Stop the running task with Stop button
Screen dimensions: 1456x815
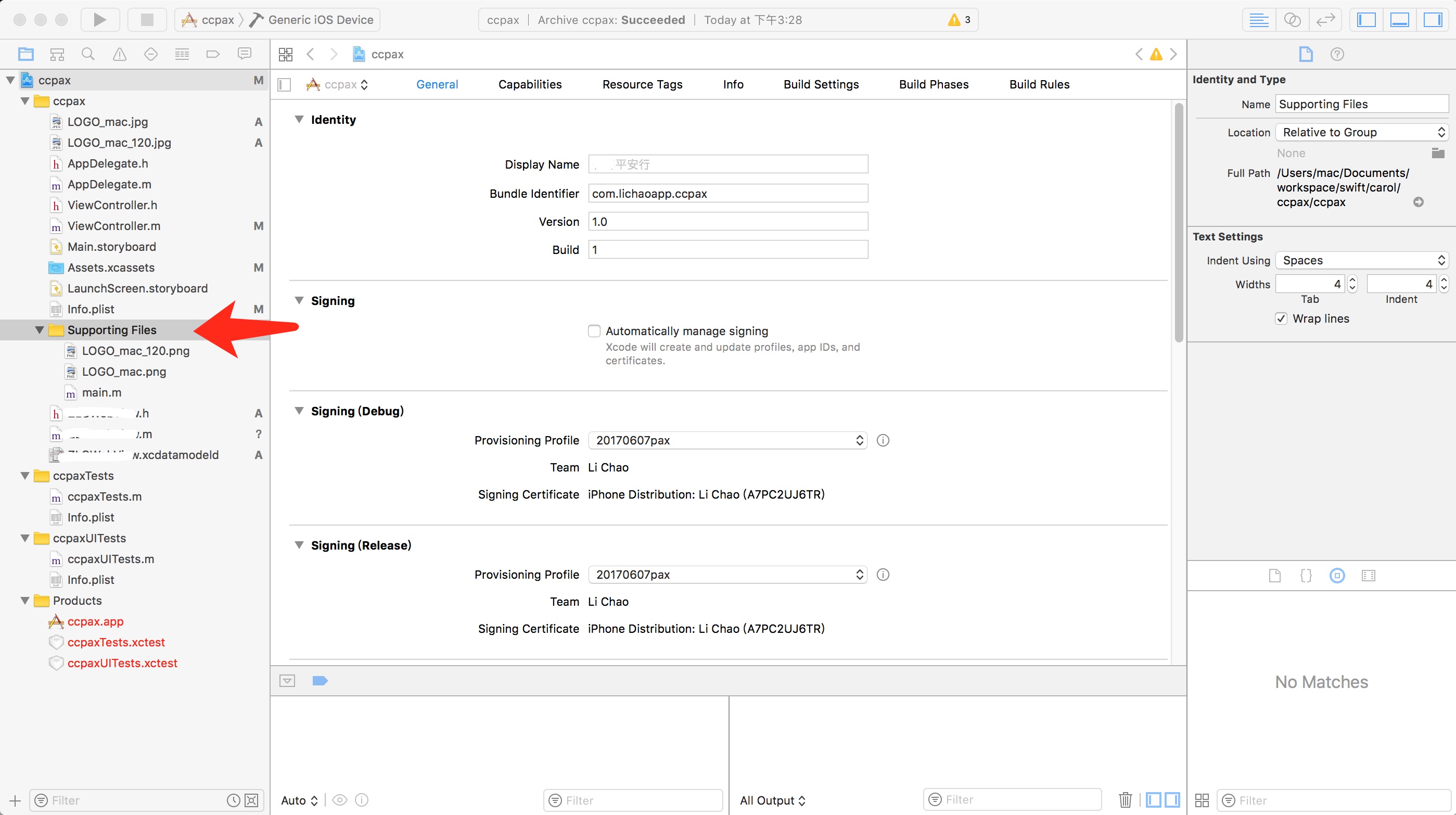[x=147, y=20]
